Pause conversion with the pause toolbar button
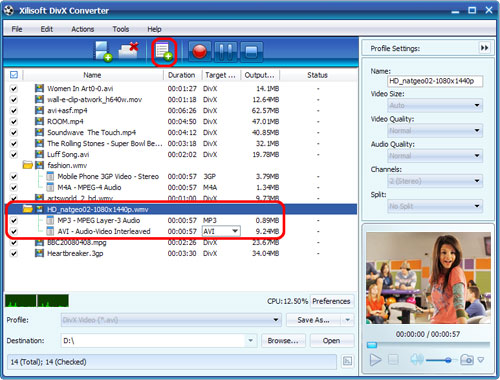Image resolution: width=500 pixels, height=380 pixels. (x=226, y=52)
